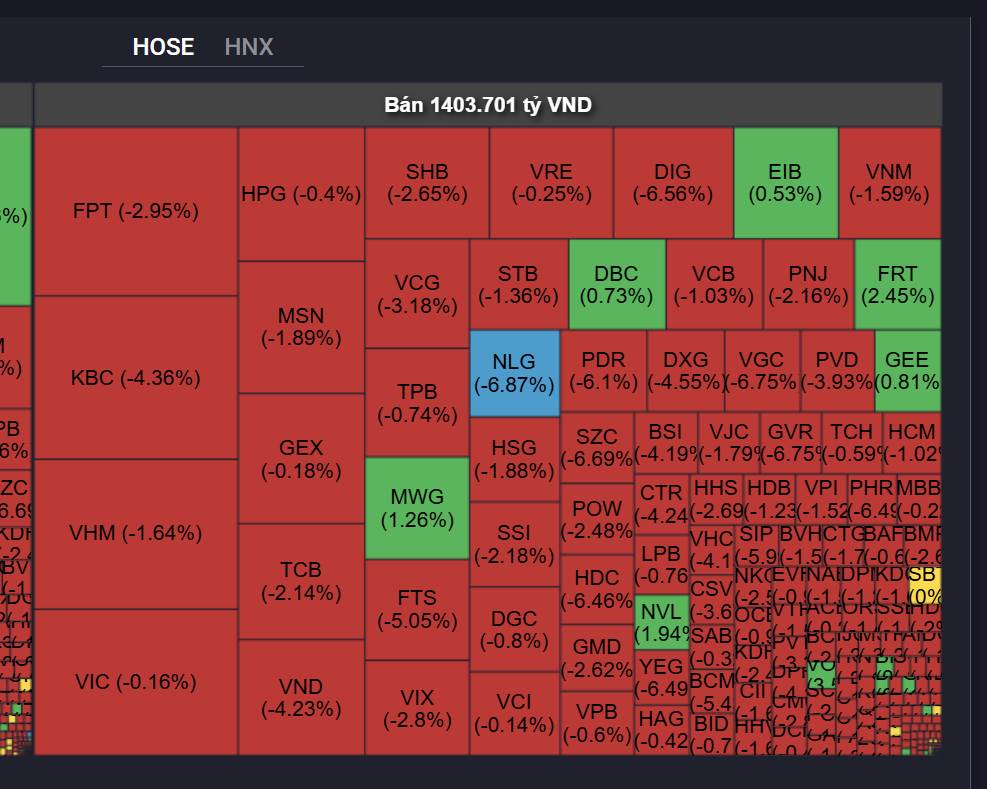Click the Bán 1403.701 tỷ VND header
Screen dimensions: 987x789
(x=488, y=105)
